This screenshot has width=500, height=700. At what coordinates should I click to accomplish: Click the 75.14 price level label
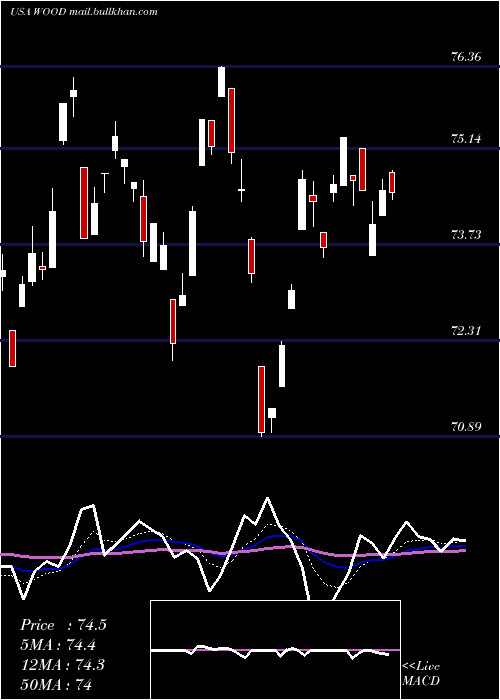pos(466,139)
